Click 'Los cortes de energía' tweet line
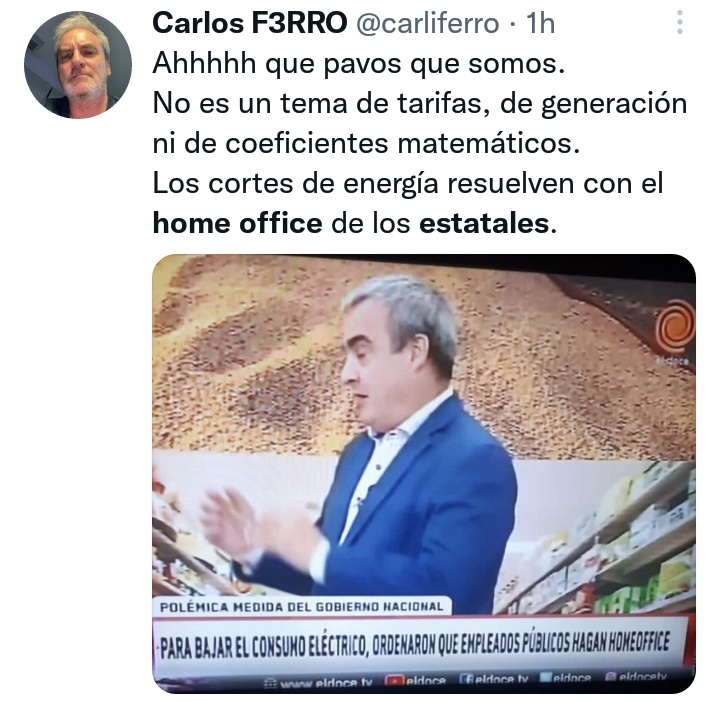 coord(408,184)
